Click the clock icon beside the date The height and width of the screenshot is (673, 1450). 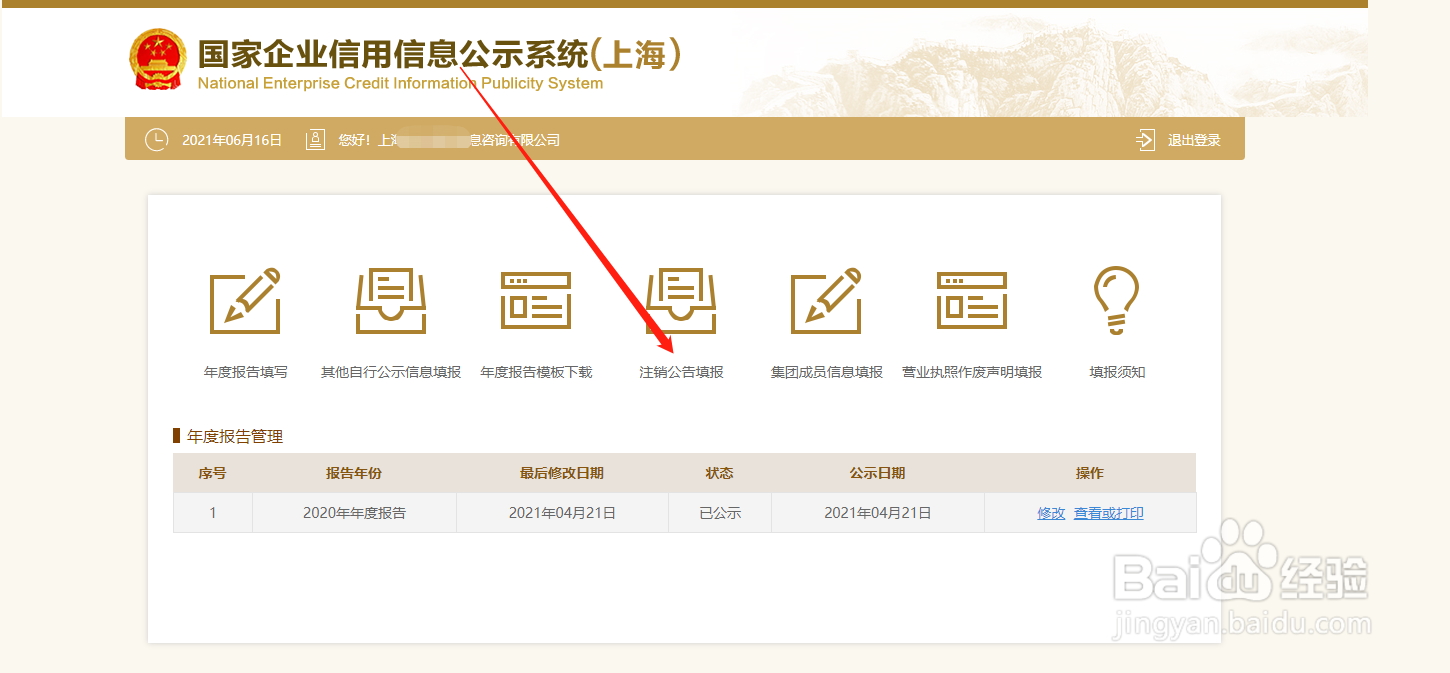point(157,139)
